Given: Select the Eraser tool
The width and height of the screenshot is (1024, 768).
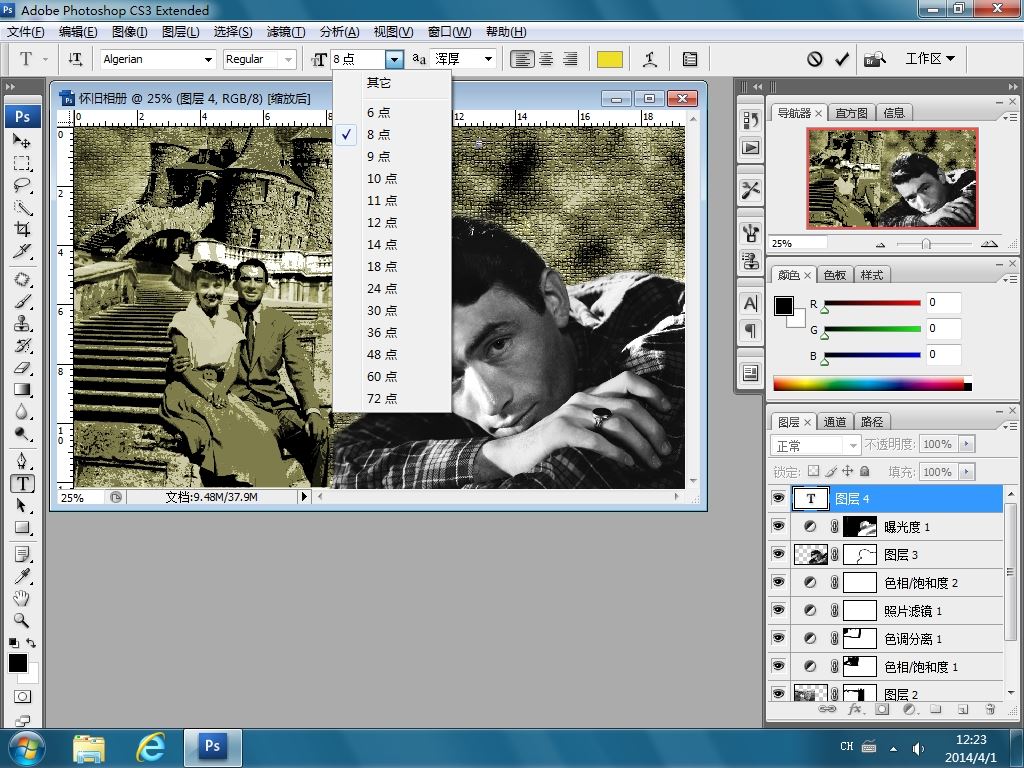Looking at the screenshot, I should click(x=22, y=368).
